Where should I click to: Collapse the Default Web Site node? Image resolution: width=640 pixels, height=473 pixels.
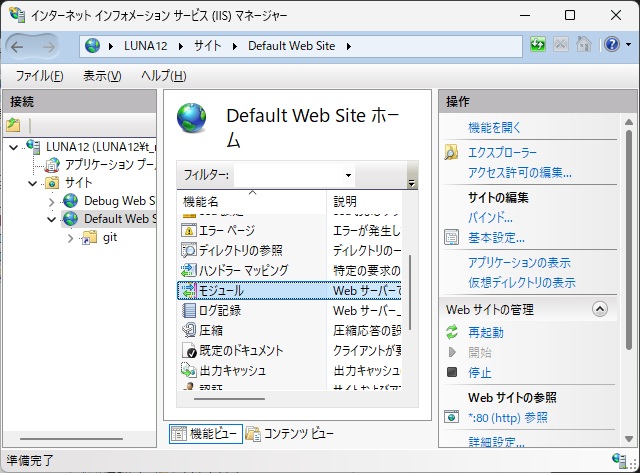[51, 220]
